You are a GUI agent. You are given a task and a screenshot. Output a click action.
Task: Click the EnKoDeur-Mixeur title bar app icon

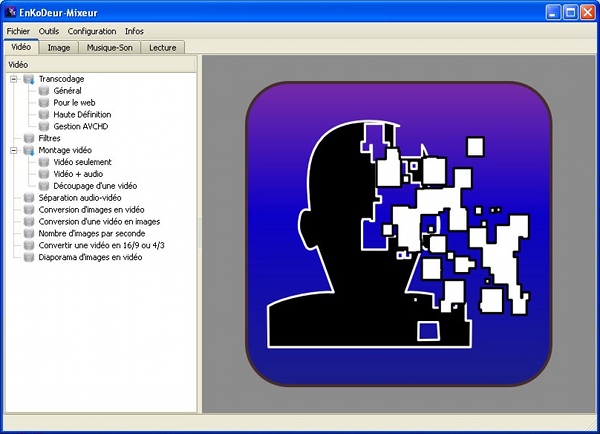click(10, 12)
